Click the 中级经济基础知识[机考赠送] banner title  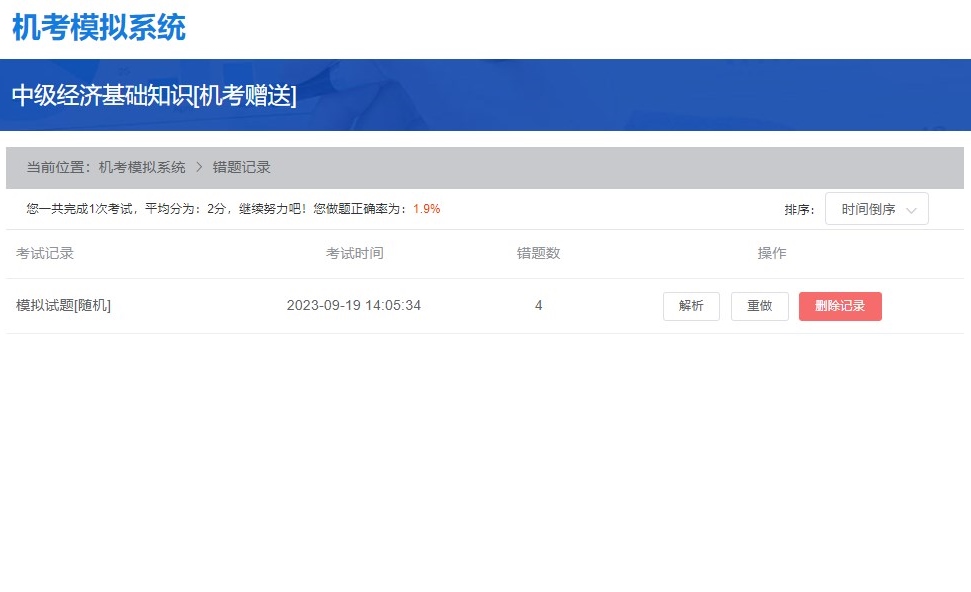coord(154,95)
